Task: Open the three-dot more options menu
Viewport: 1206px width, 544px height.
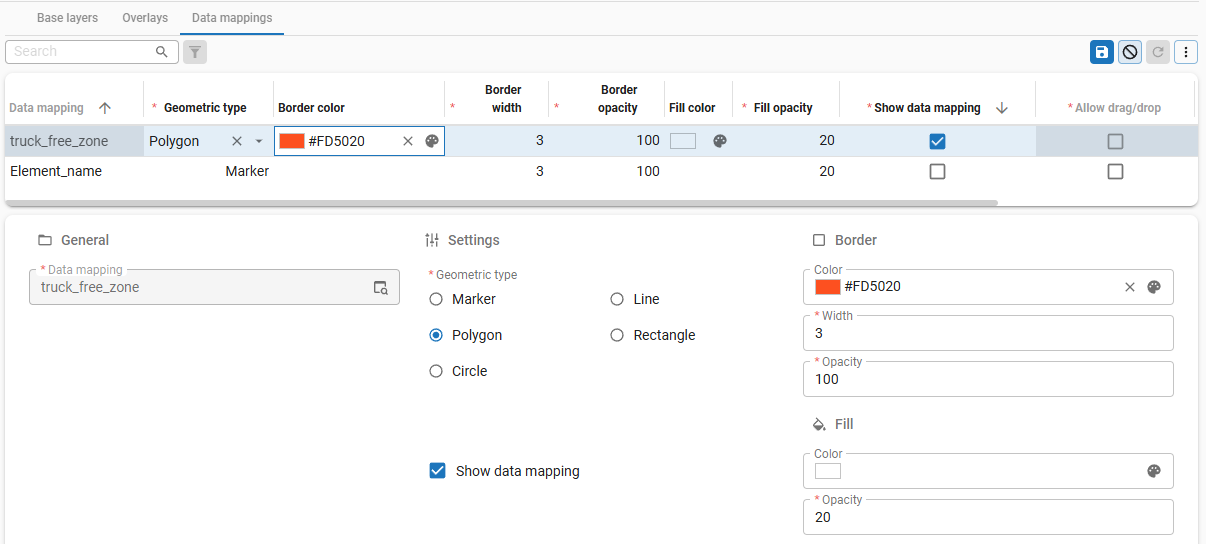Action: pos(1186,52)
